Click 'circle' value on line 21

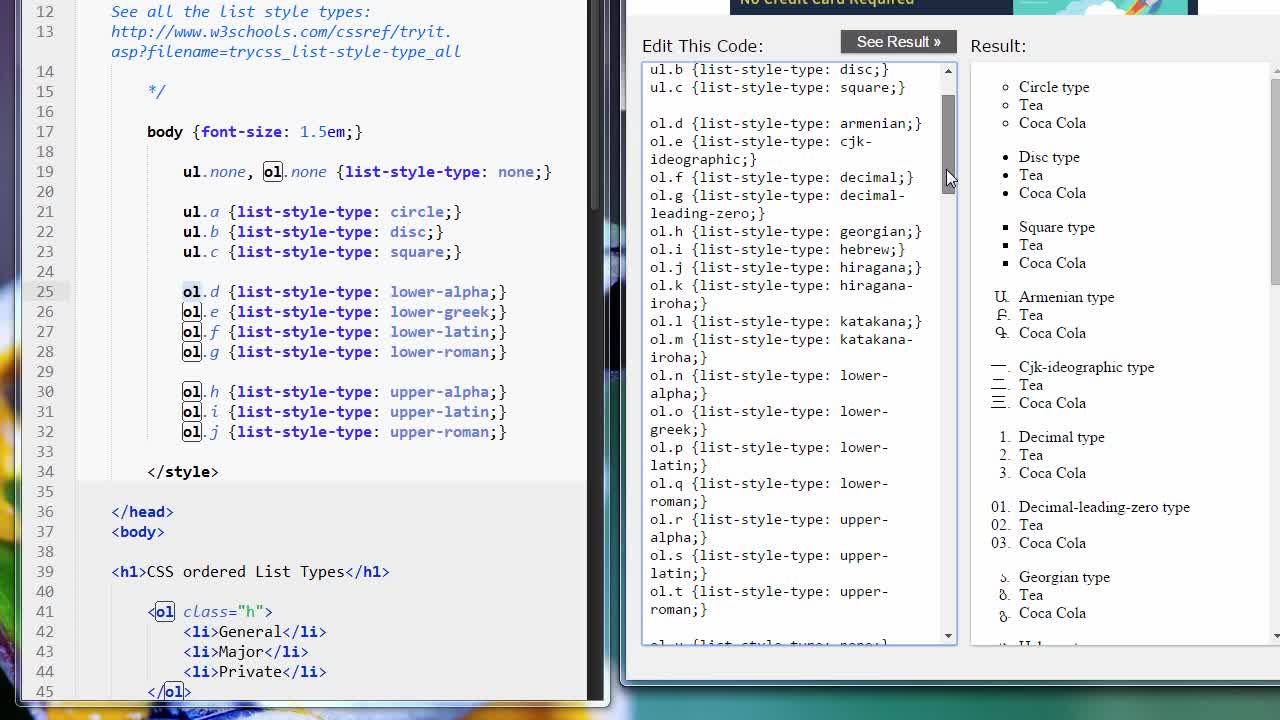tap(417, 212)
